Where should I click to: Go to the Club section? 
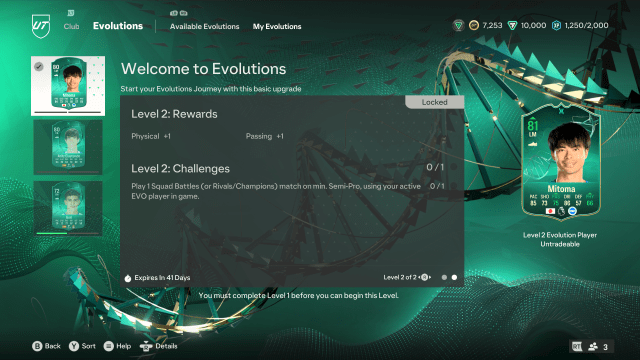click(71, 26)
